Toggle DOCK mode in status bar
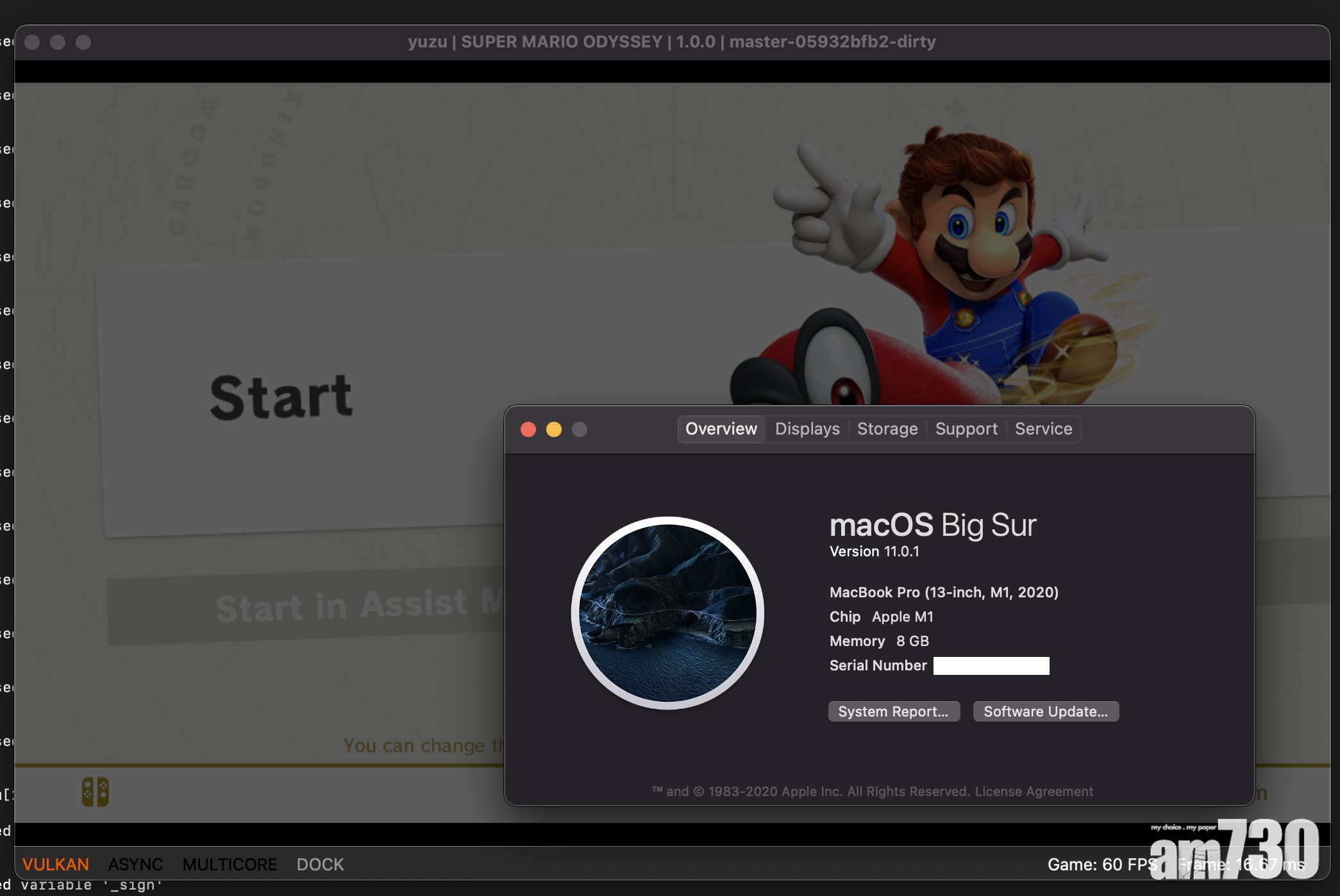The width and height of the screenshot is (1340, 896). tap(320, 865)
